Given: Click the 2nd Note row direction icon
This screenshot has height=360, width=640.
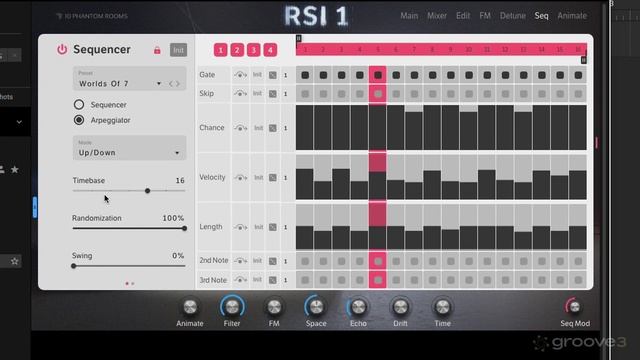Looking at the screenshot, I should (x=240, y=260).
